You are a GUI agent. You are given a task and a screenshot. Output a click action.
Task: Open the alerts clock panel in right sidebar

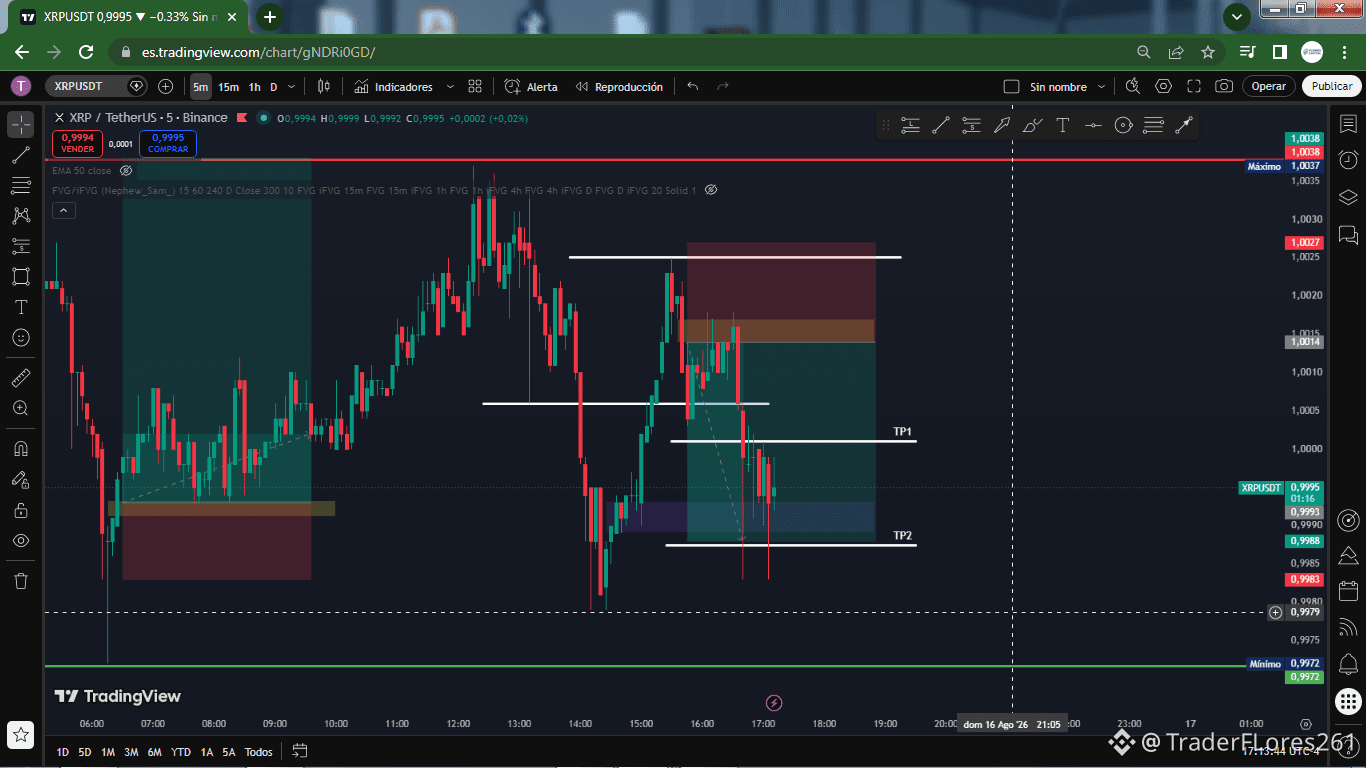[x=1348, y=160]
